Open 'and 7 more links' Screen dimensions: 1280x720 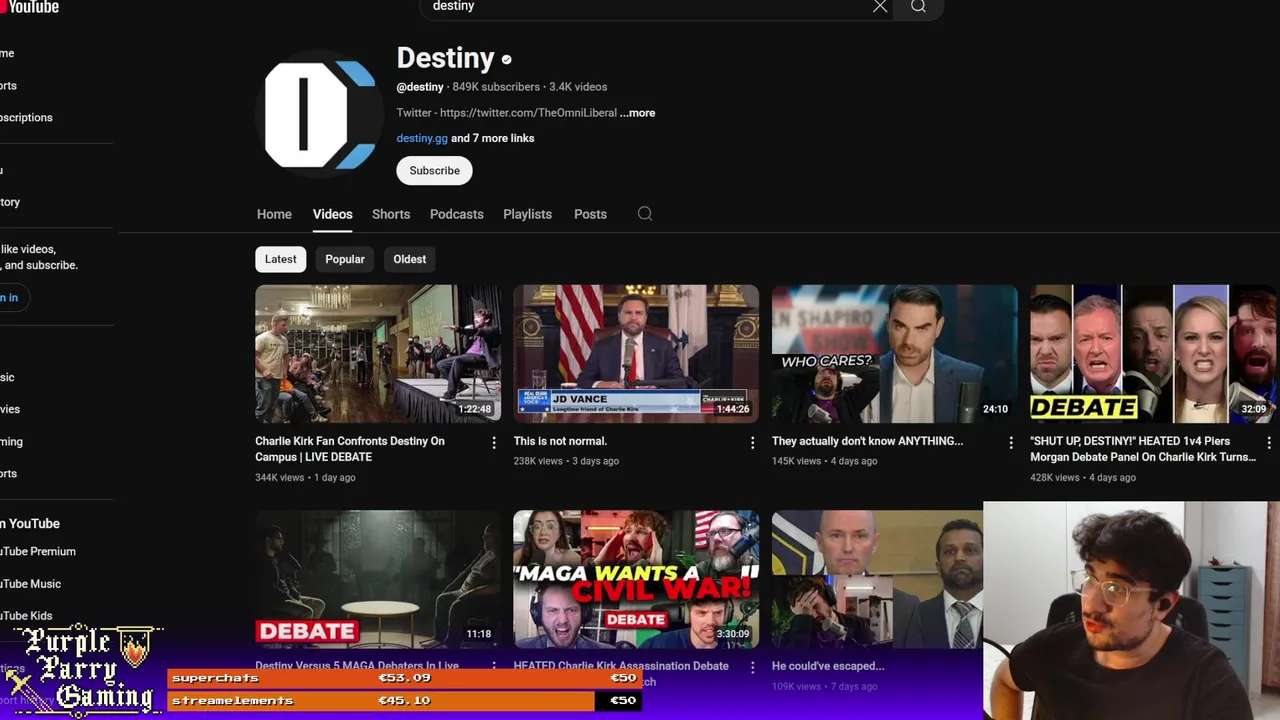tap(493, 138)
